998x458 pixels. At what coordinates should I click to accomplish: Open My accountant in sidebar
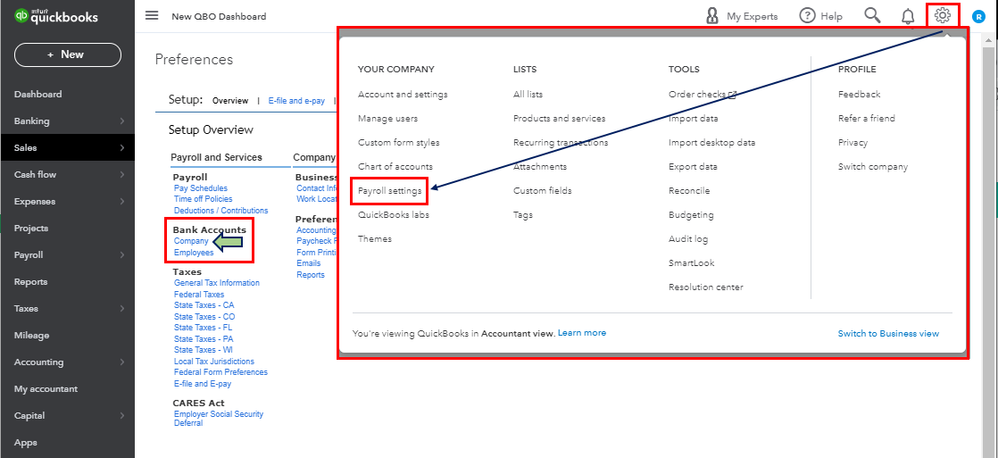[46, 389]
